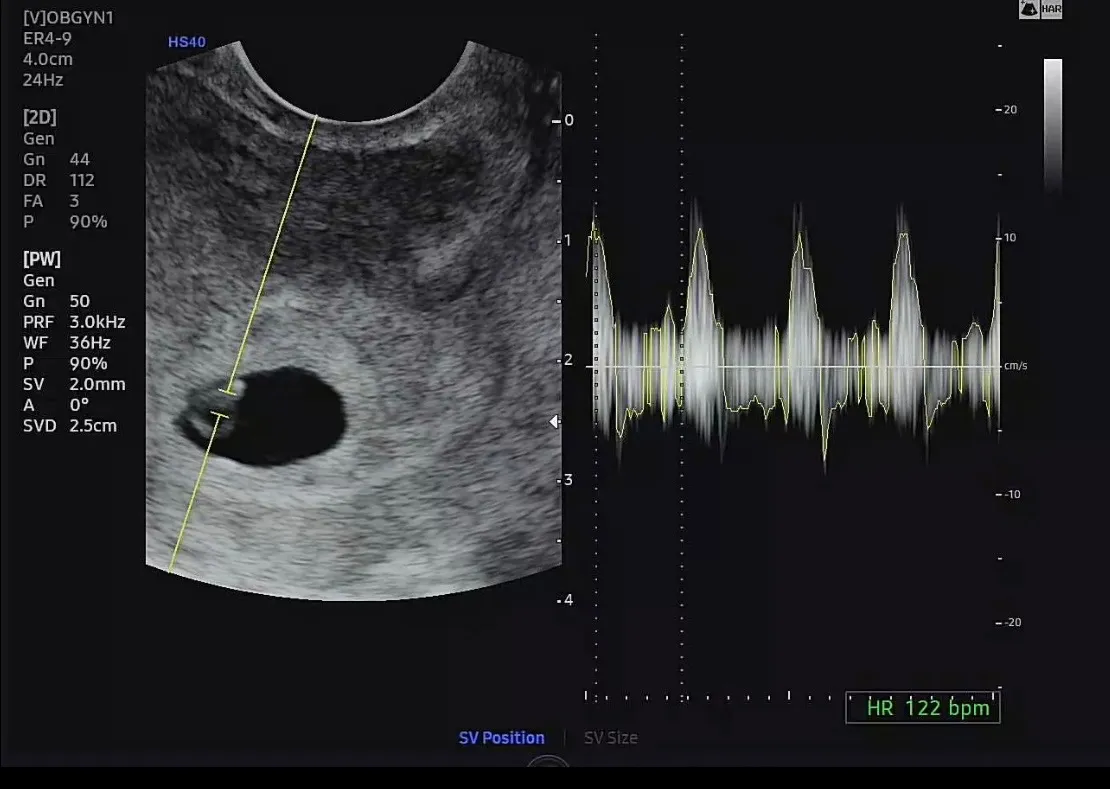The width and height of the screenshot is (1110, 789).
Task: Click the -20 mark on velocity scale
Action: coord(1012,622)
